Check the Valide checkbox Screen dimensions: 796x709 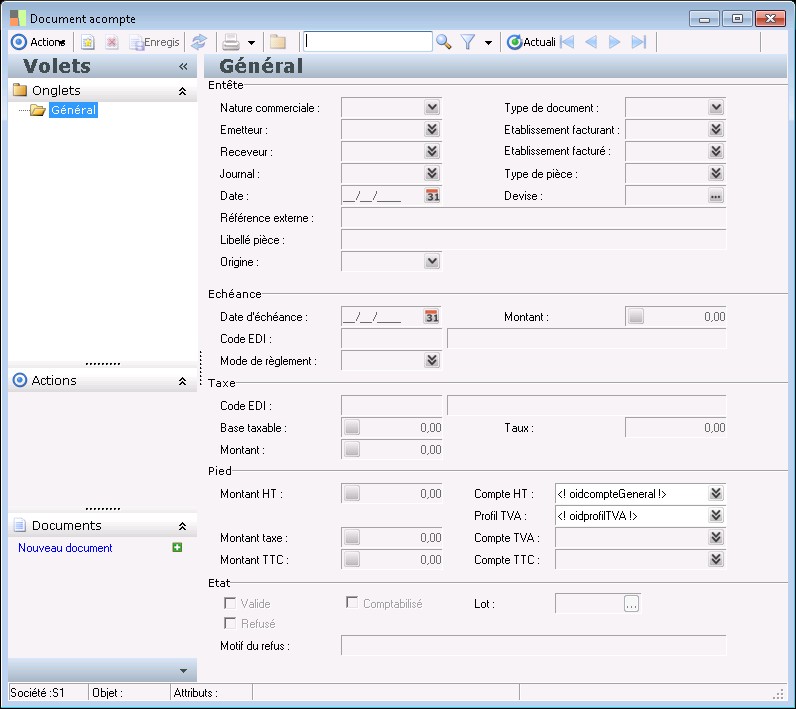230,603
